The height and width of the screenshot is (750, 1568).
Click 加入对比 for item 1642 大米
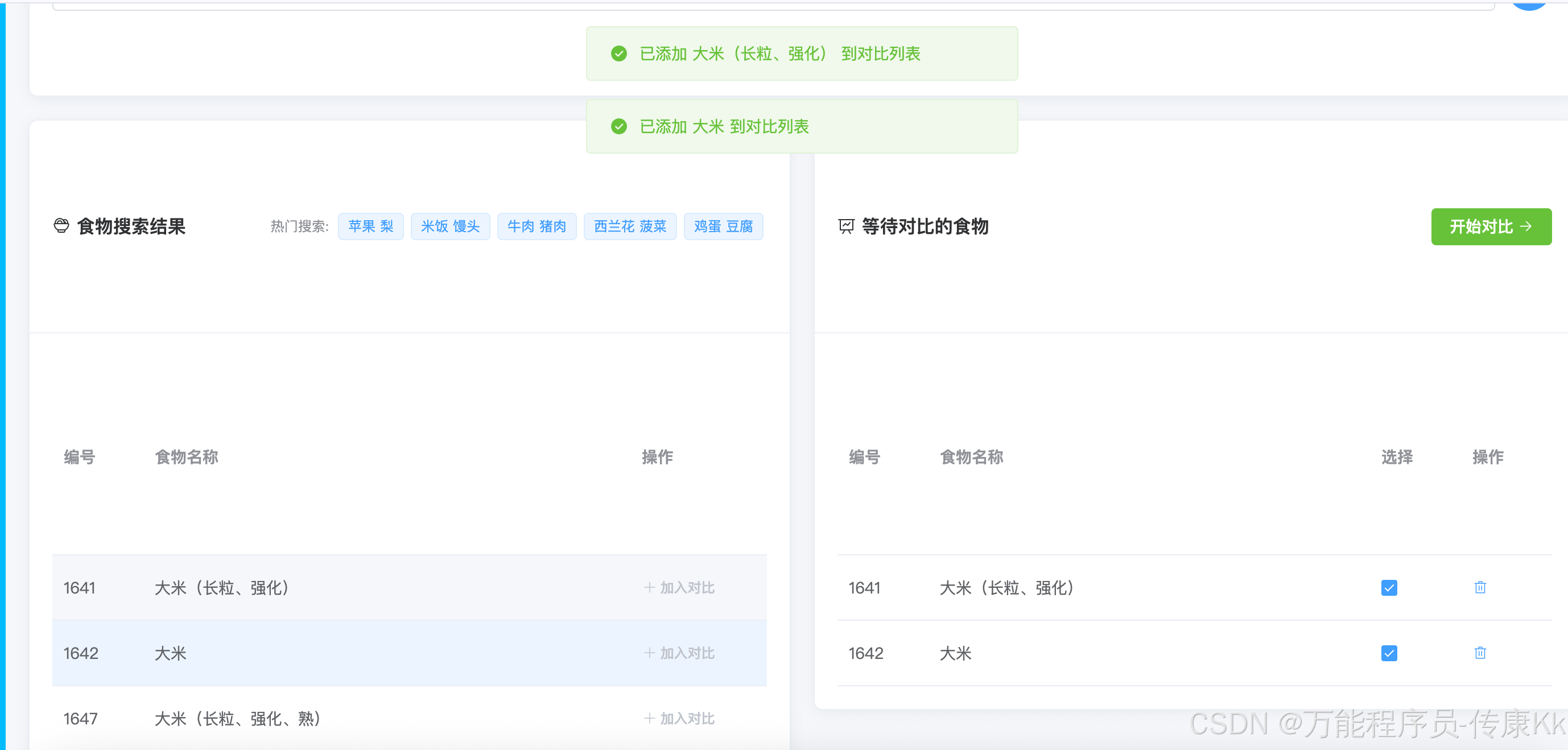pos(679,653)
